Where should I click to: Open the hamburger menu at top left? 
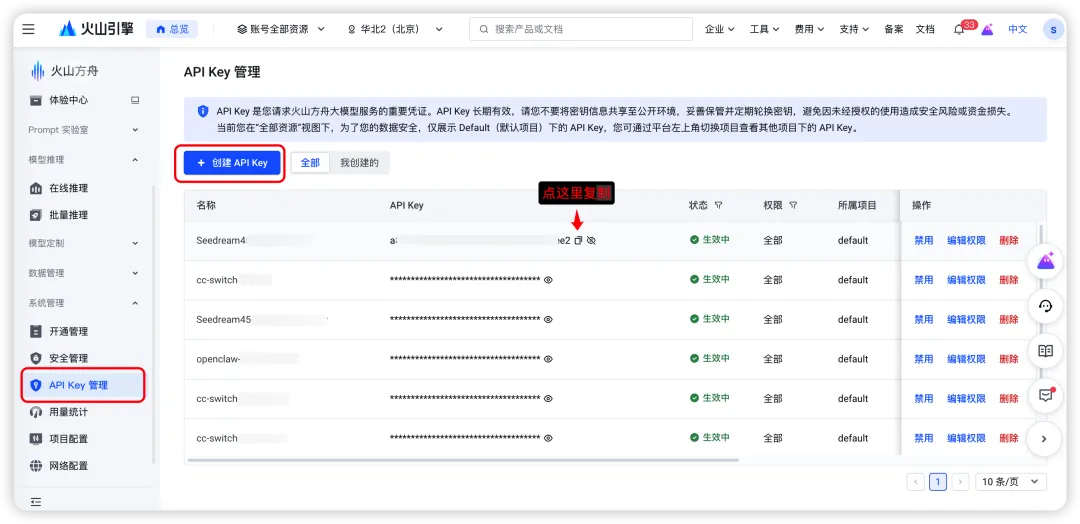click(28, 29)
